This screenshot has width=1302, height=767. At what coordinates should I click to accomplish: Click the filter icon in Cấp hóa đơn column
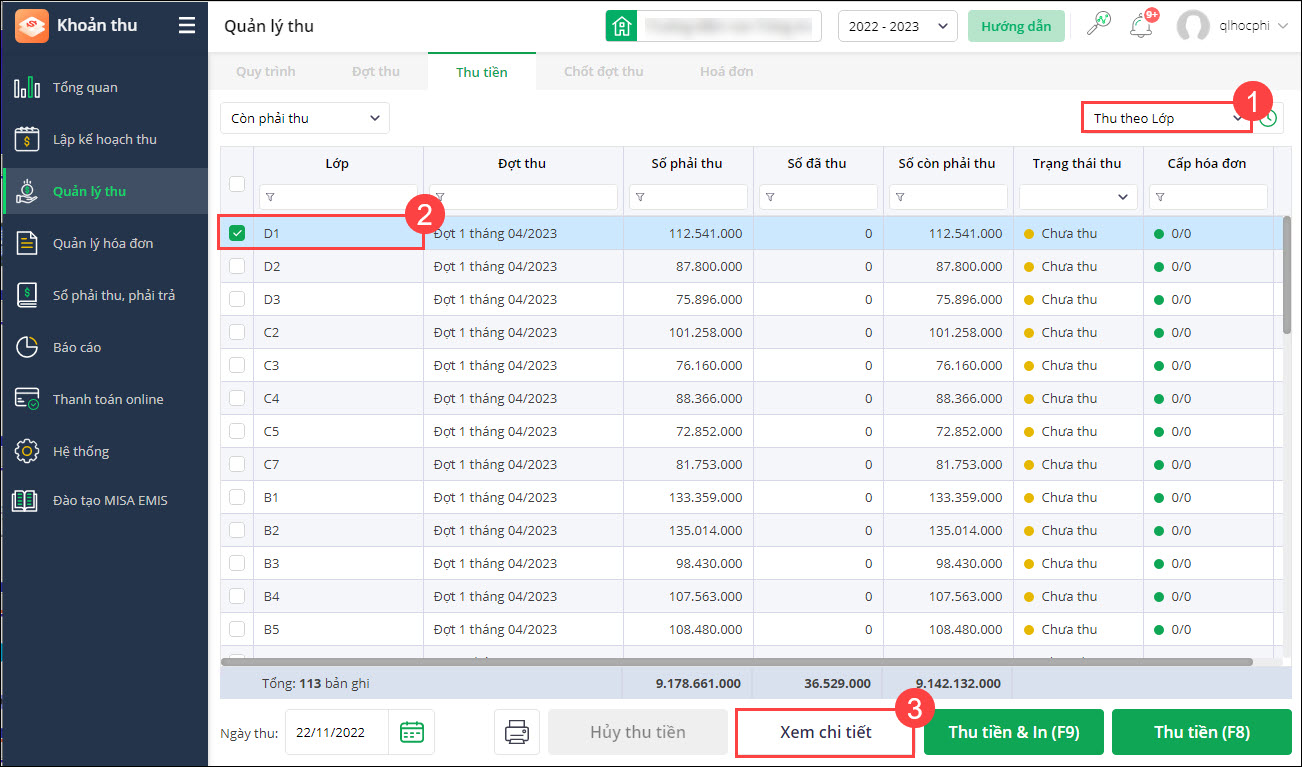point(1160,197)
